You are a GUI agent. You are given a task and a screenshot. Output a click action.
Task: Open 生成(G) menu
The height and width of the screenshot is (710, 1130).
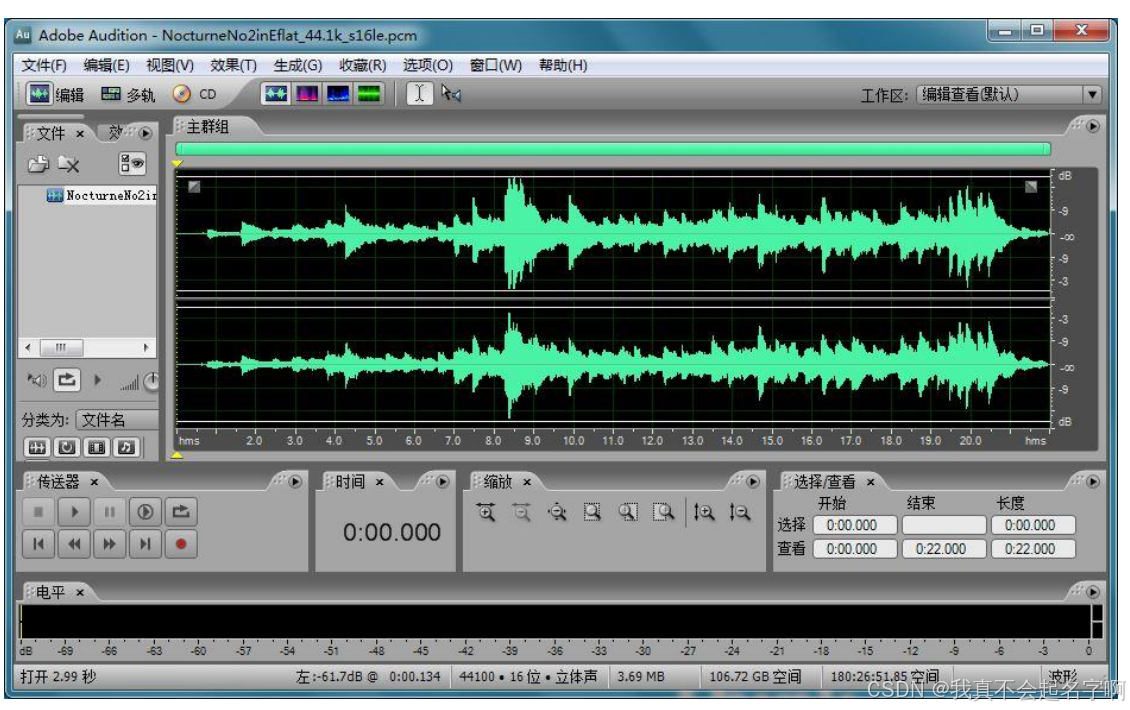(x=297, y=65)
